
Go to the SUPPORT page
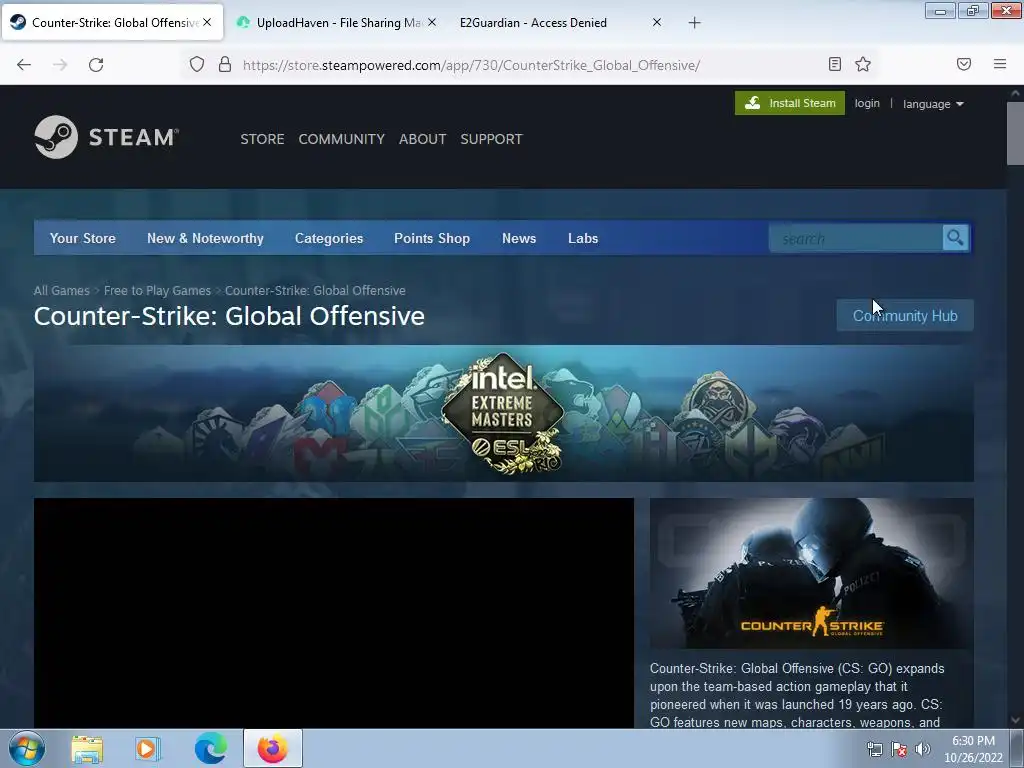click(491, 139)
